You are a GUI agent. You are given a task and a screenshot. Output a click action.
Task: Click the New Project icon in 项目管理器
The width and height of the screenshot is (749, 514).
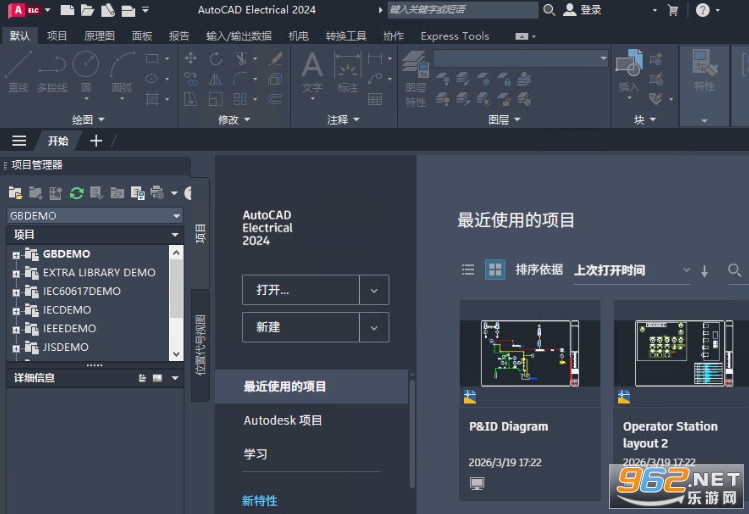pos(35,193)
